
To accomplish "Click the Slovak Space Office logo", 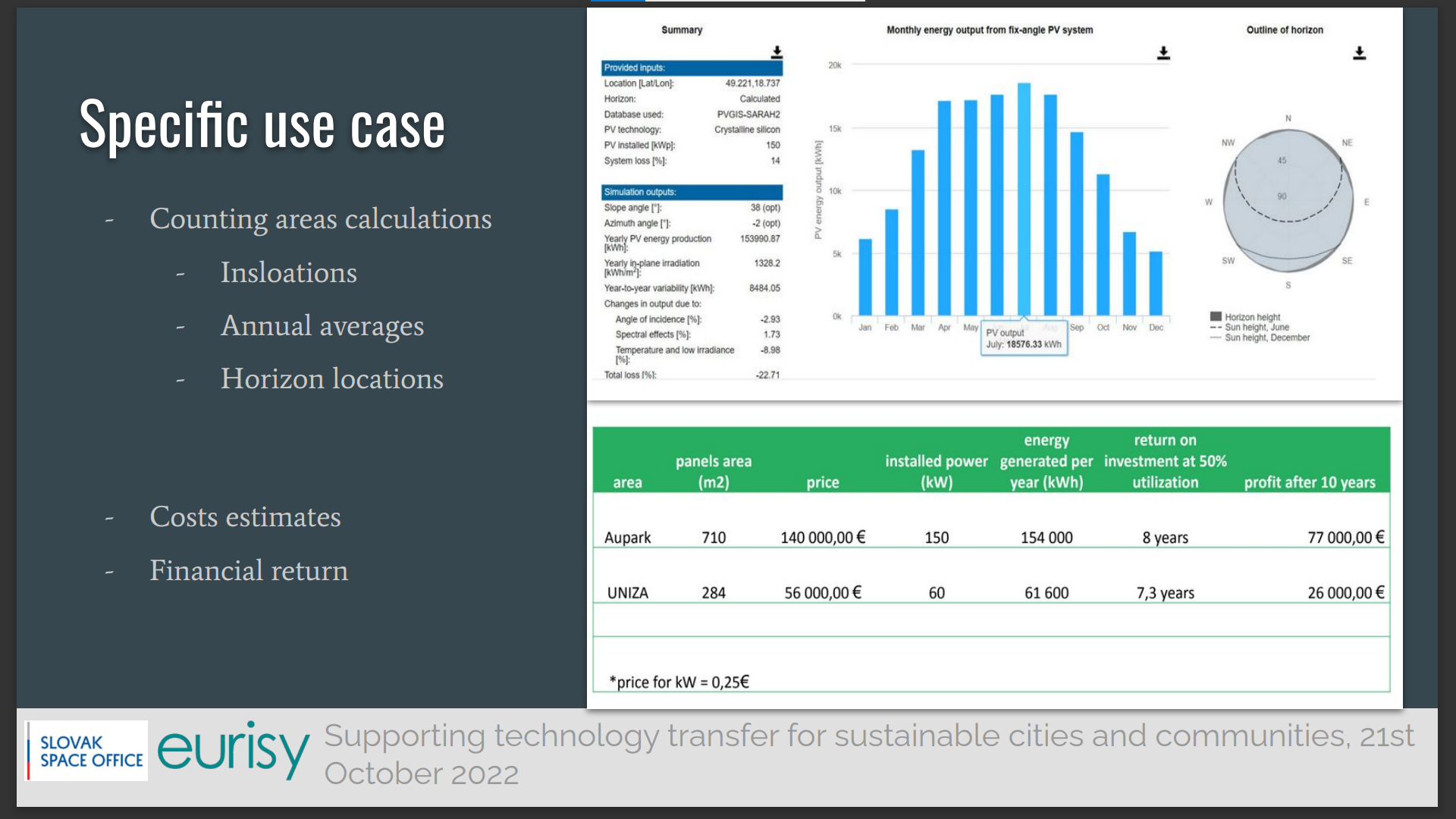I will point(86,751).
